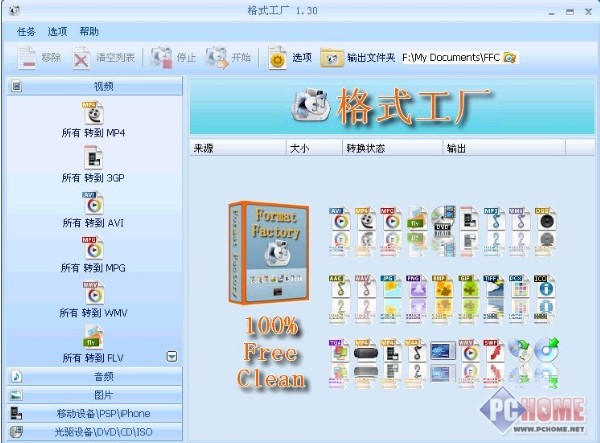The image size is (600, 443).
Task: Expand the 音频 audio category
Action: click(x=95, y=376)
